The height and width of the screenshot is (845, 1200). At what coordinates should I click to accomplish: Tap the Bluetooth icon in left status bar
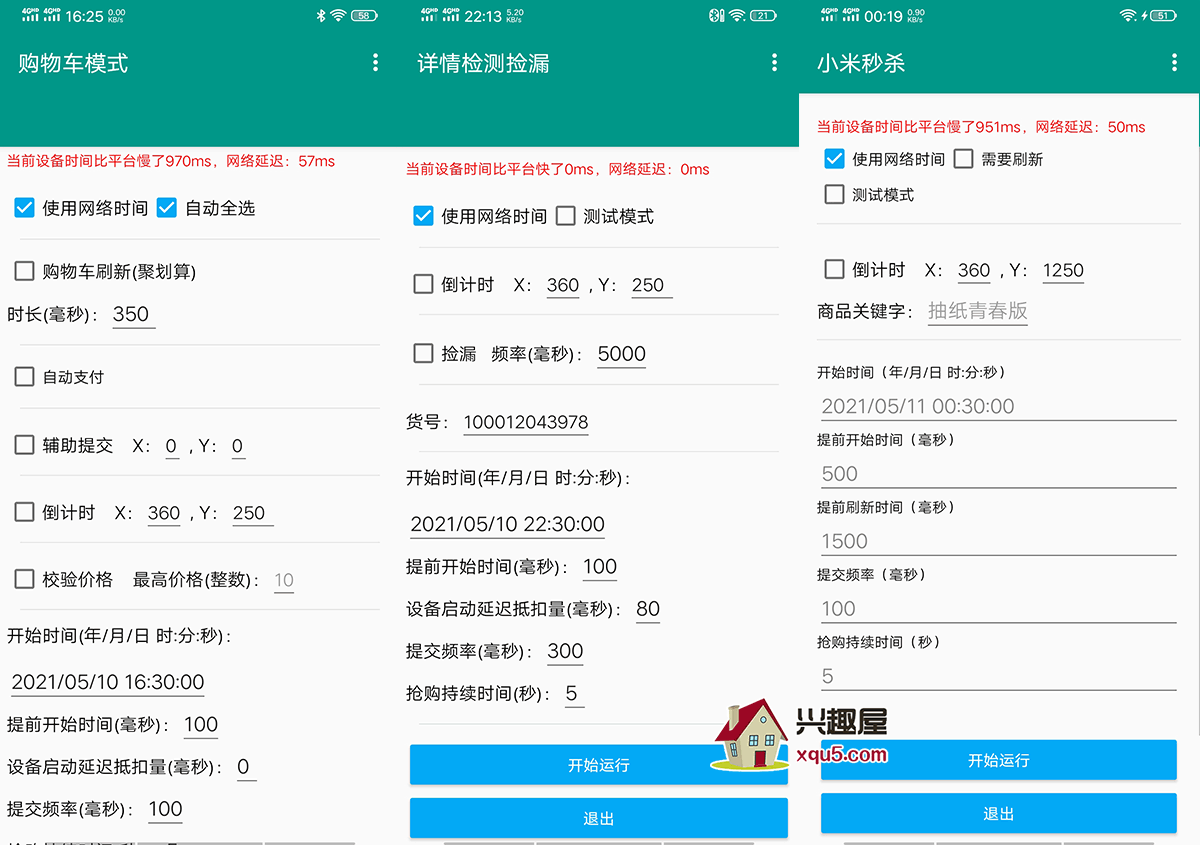(x=320, y=15)
